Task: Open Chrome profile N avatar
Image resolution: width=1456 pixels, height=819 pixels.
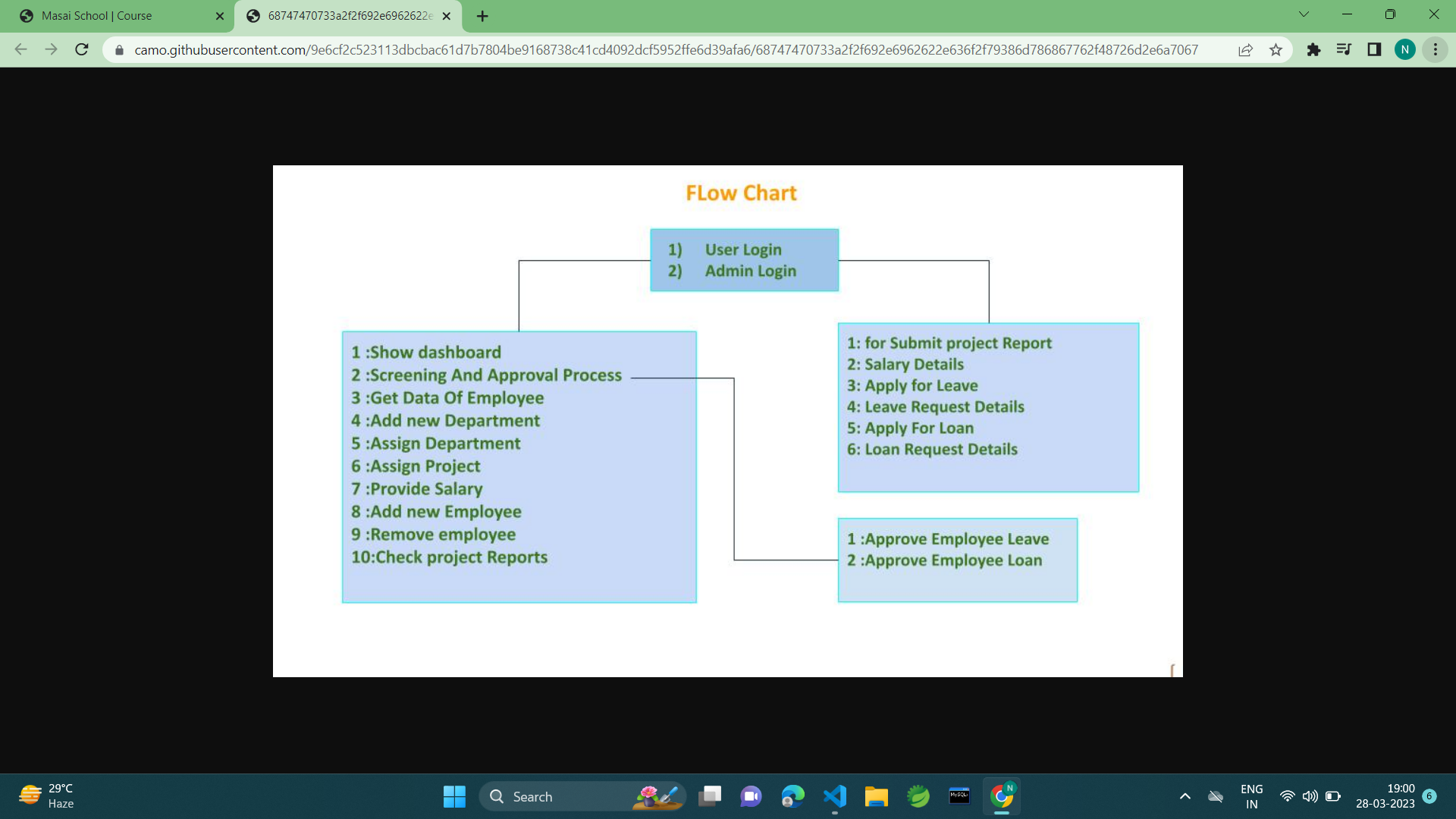Action: 1404,50
